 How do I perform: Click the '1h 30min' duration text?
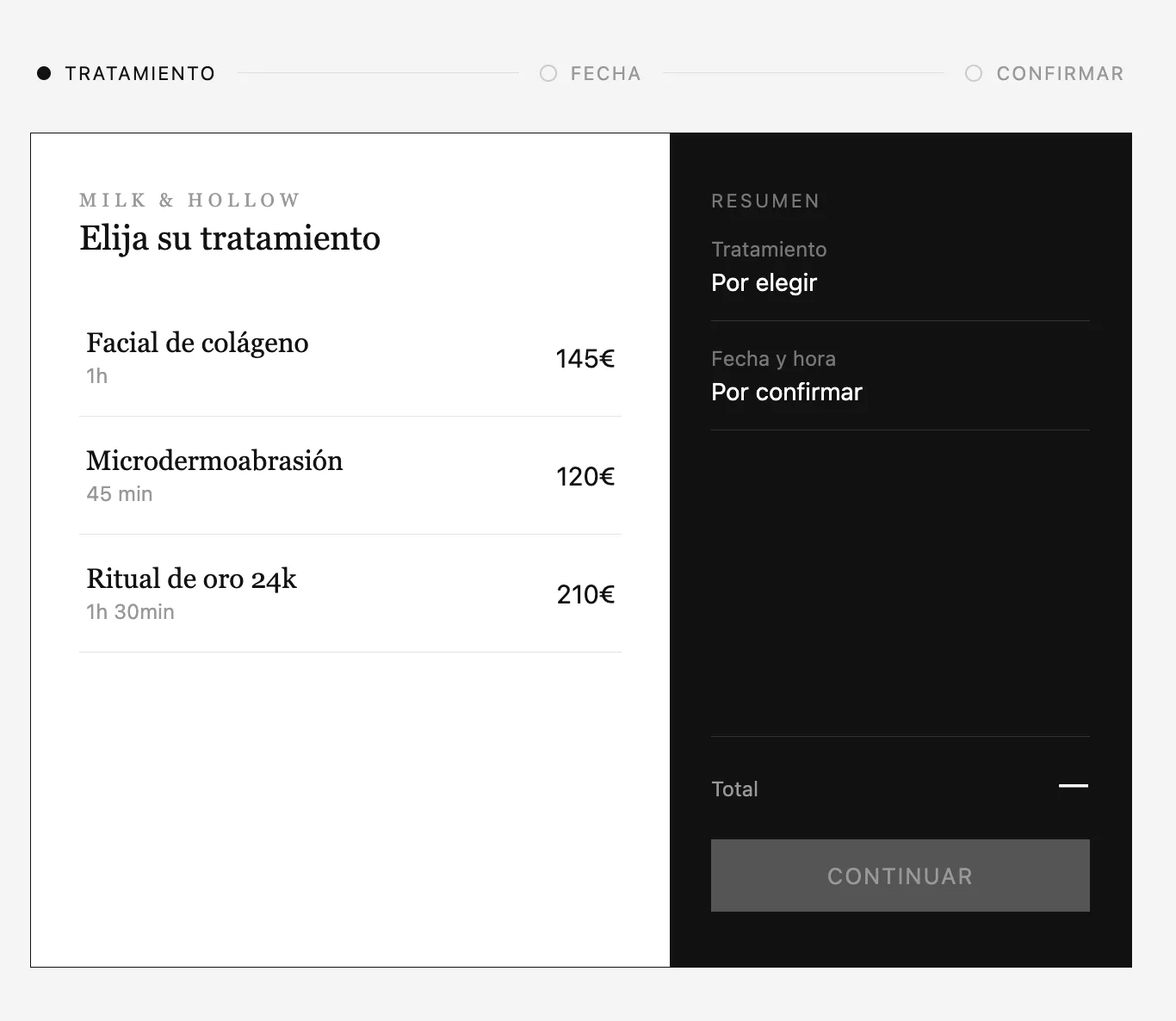[x=130, y=612]
